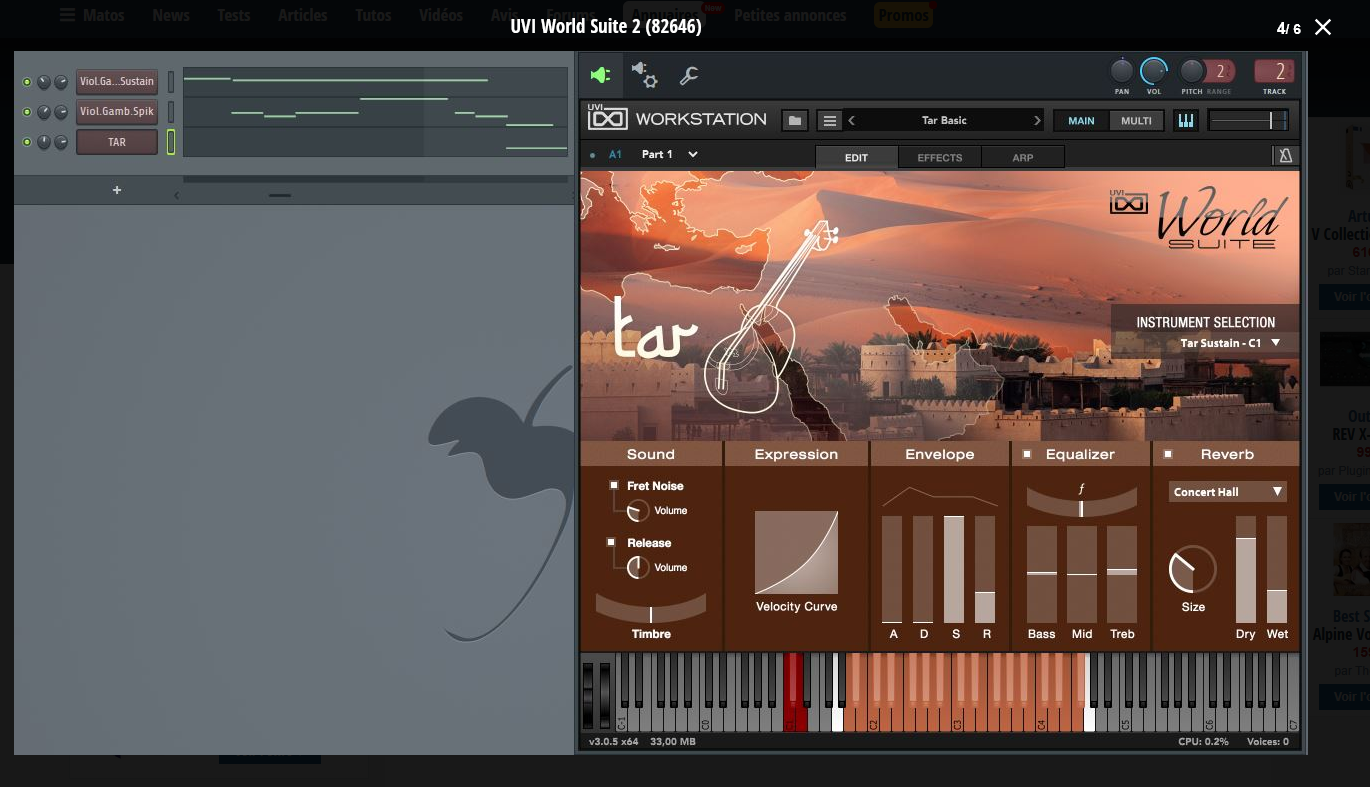Screen dimensions: 1370x787
Task: Switch to the ARP tab
Action: [x=1023, y=157]
